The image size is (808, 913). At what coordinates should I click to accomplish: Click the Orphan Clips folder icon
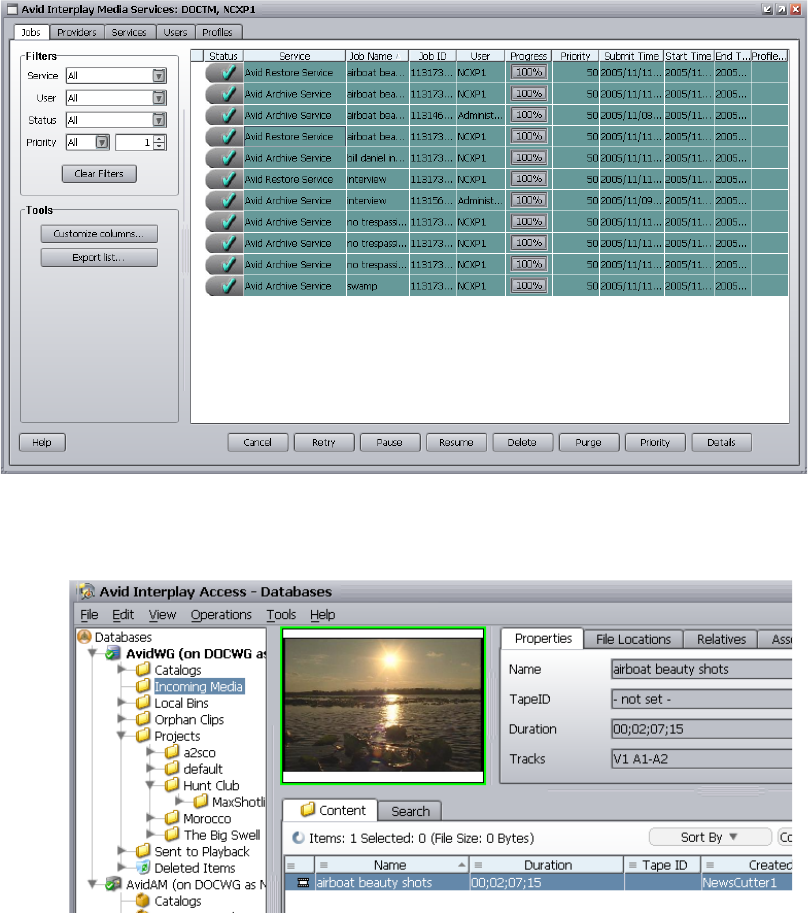click(143, 719)
